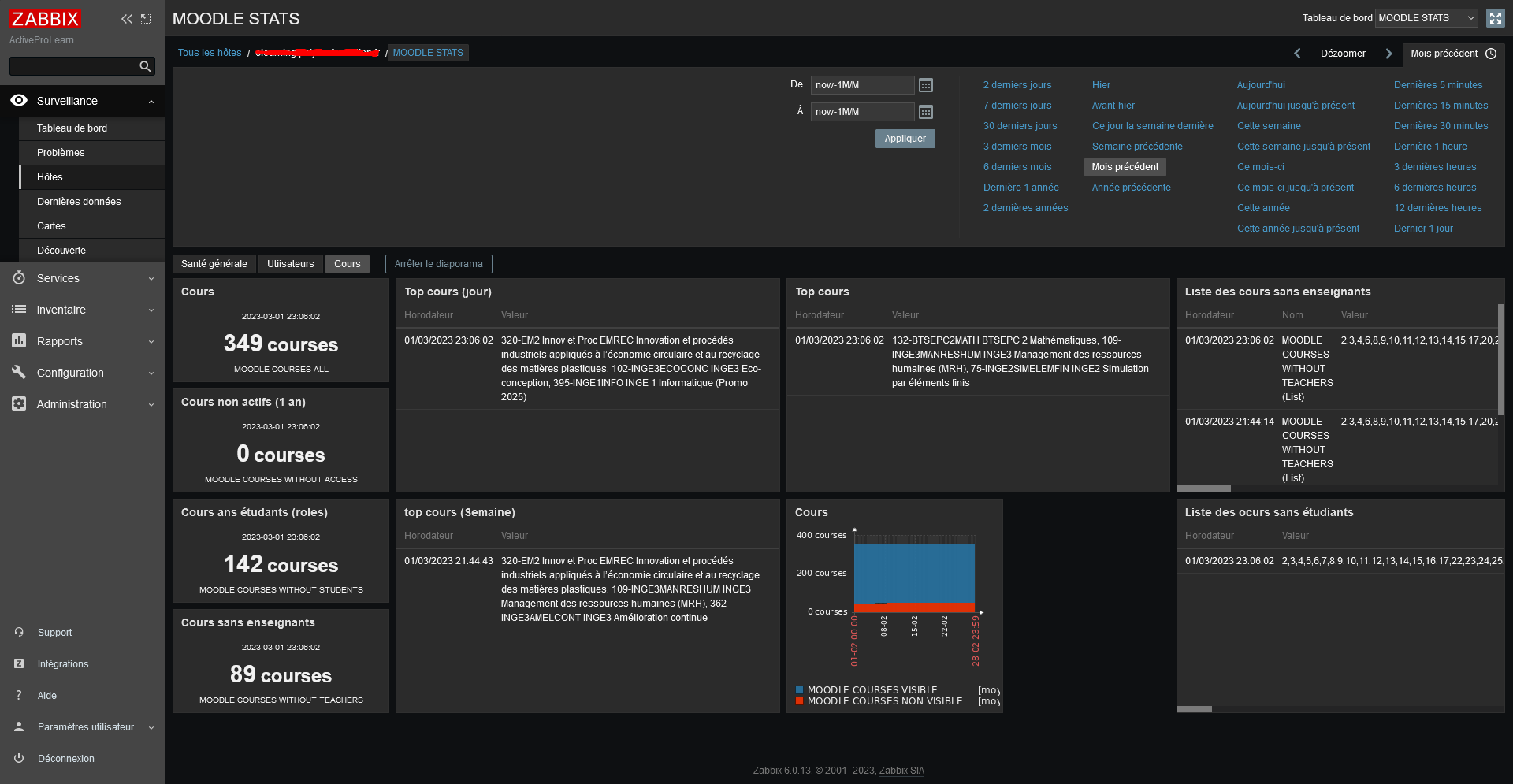Click the De date input field
1513x784 pixels.
tap(862, 85)
